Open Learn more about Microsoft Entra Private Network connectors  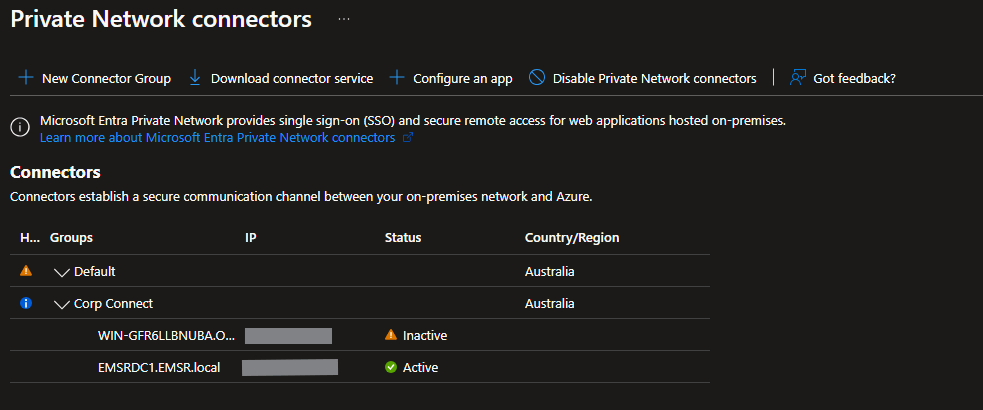tap(217, 138)
